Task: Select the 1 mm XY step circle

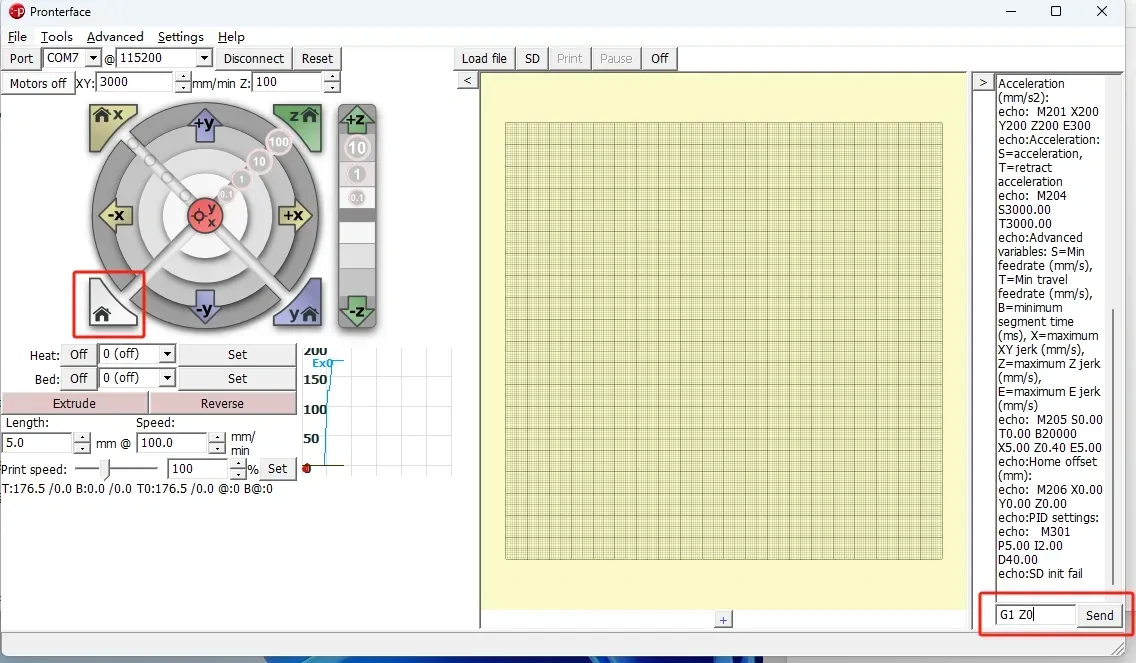Action: coord(241,178)
